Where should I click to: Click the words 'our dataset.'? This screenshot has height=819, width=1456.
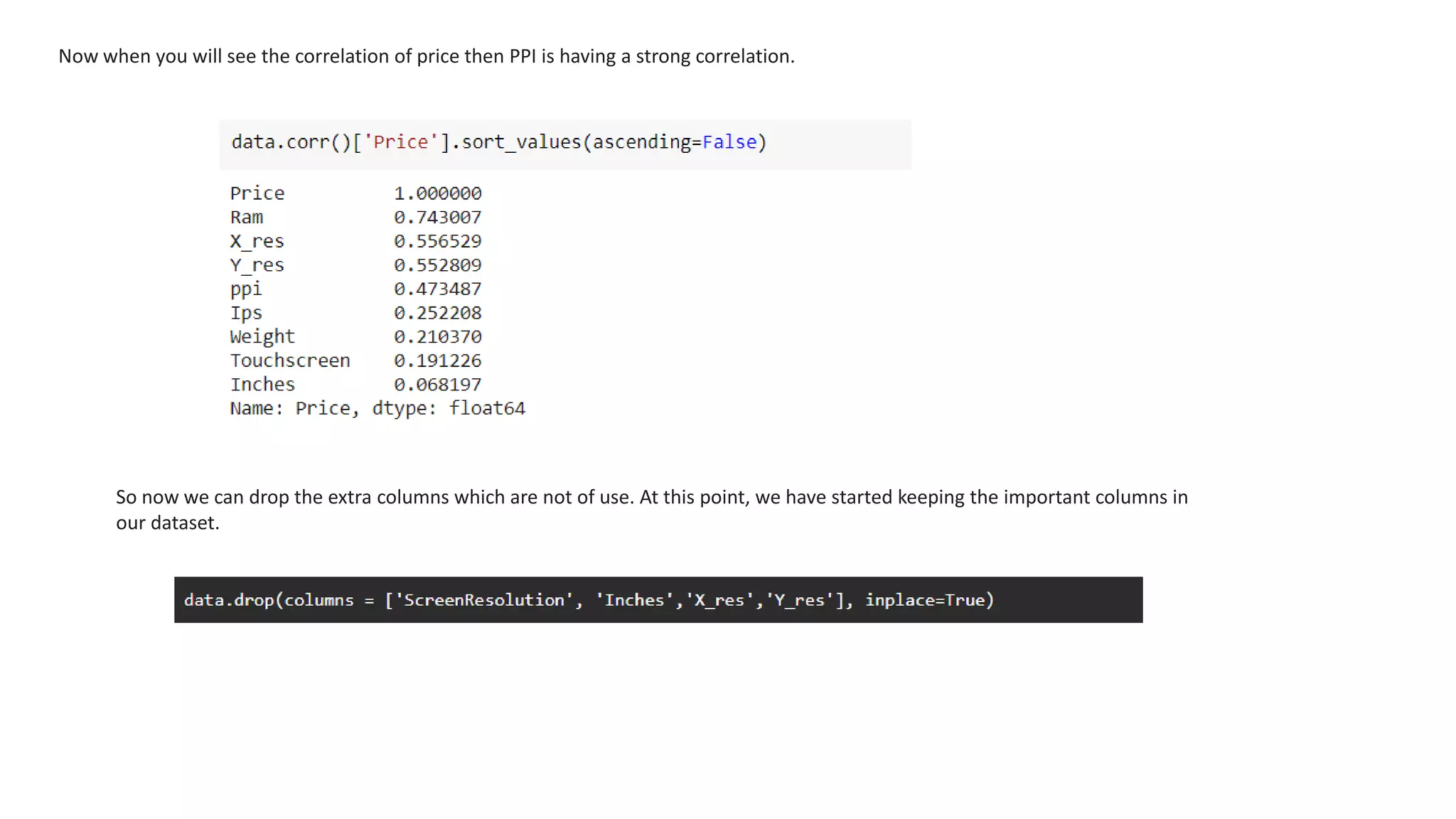(x=168, y=523)
